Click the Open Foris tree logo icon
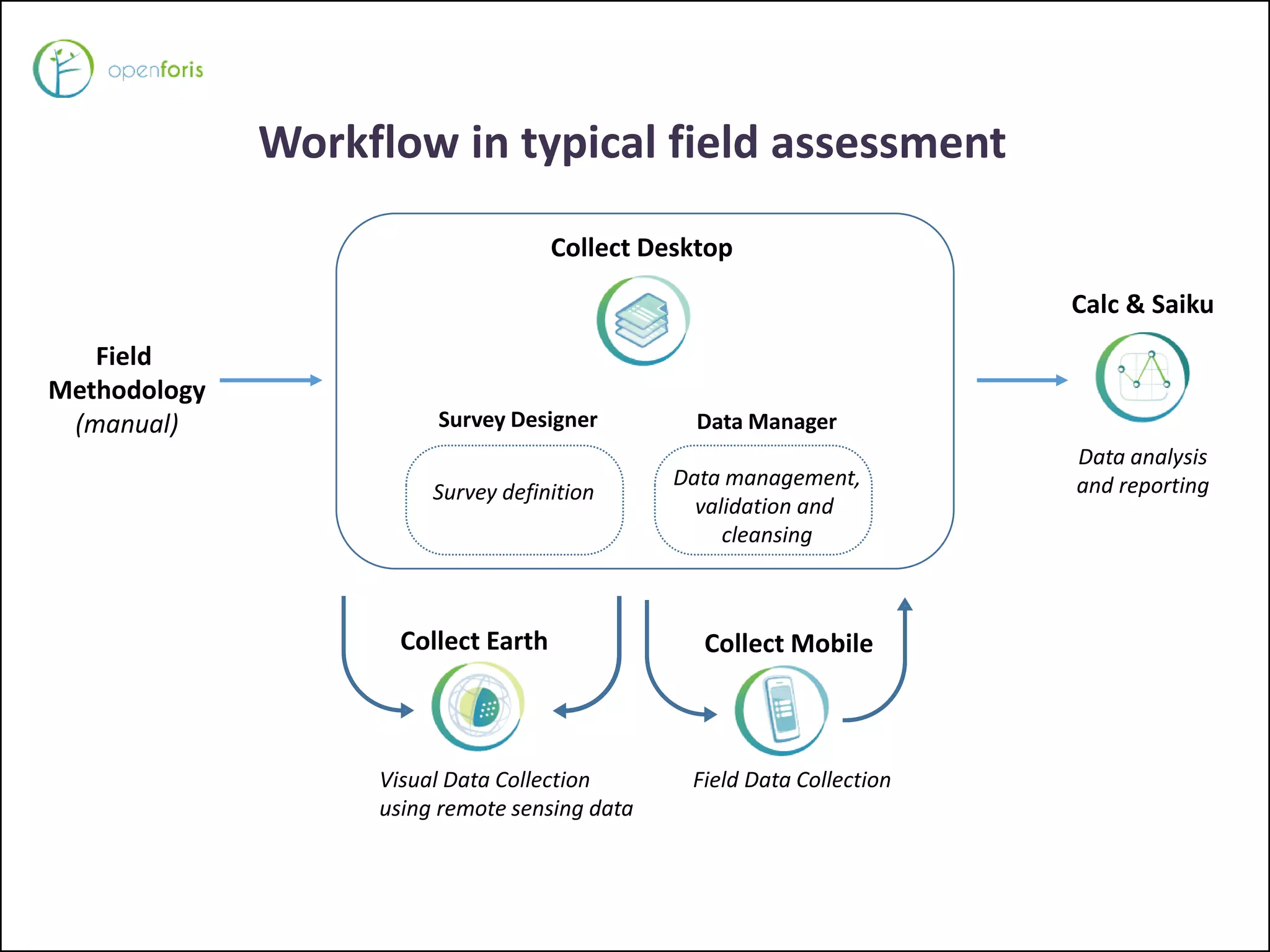1270x952 pixels. coord(63,69)
